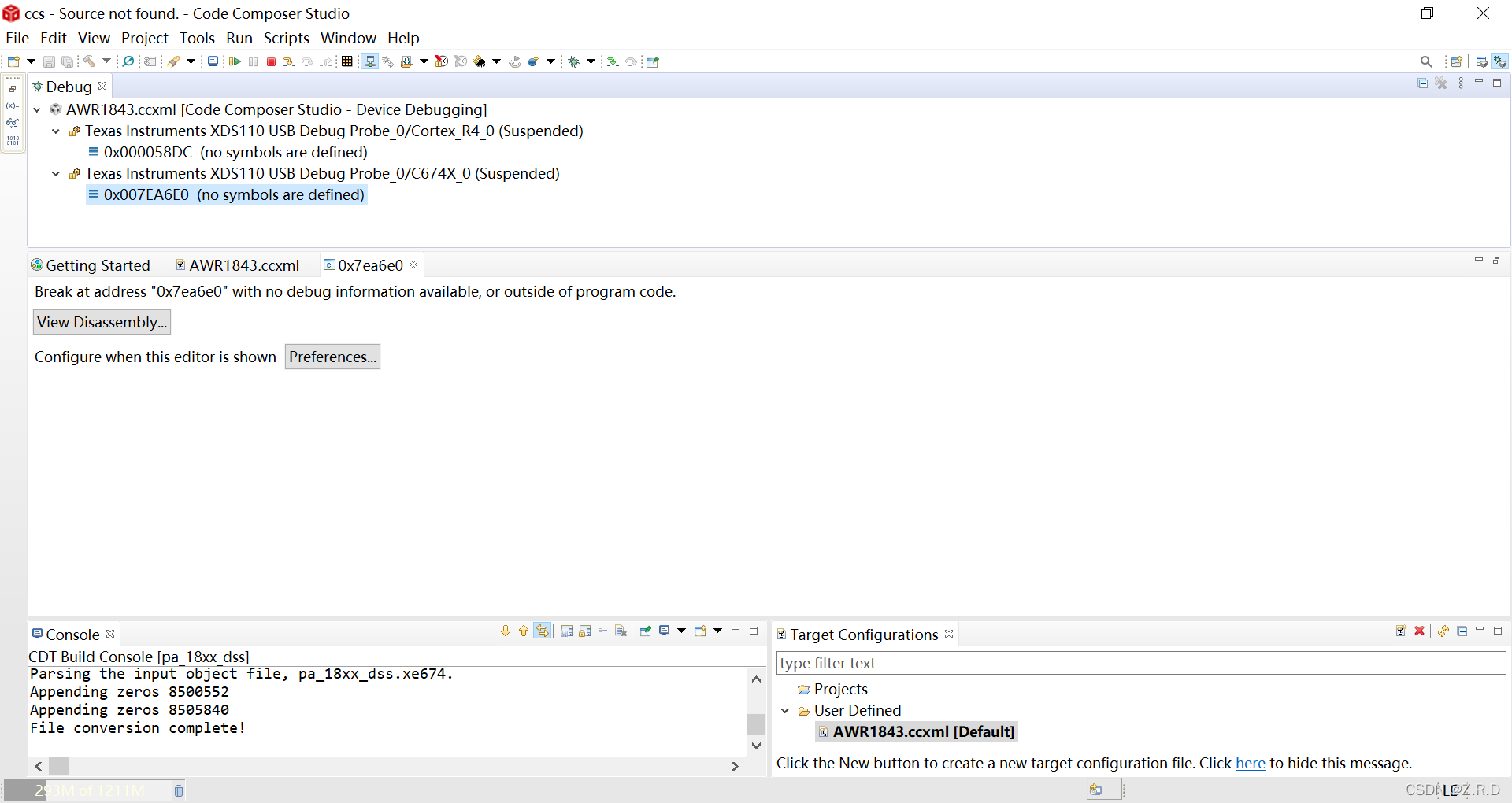The image size is (1512, 803).
Task: Click Collapse All icon in Debug view
Action: coord(1422,83)
